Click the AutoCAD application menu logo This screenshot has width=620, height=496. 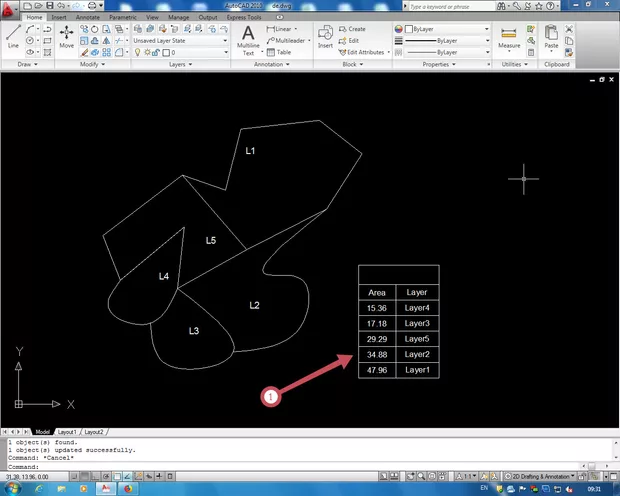(x=11, y=8)
